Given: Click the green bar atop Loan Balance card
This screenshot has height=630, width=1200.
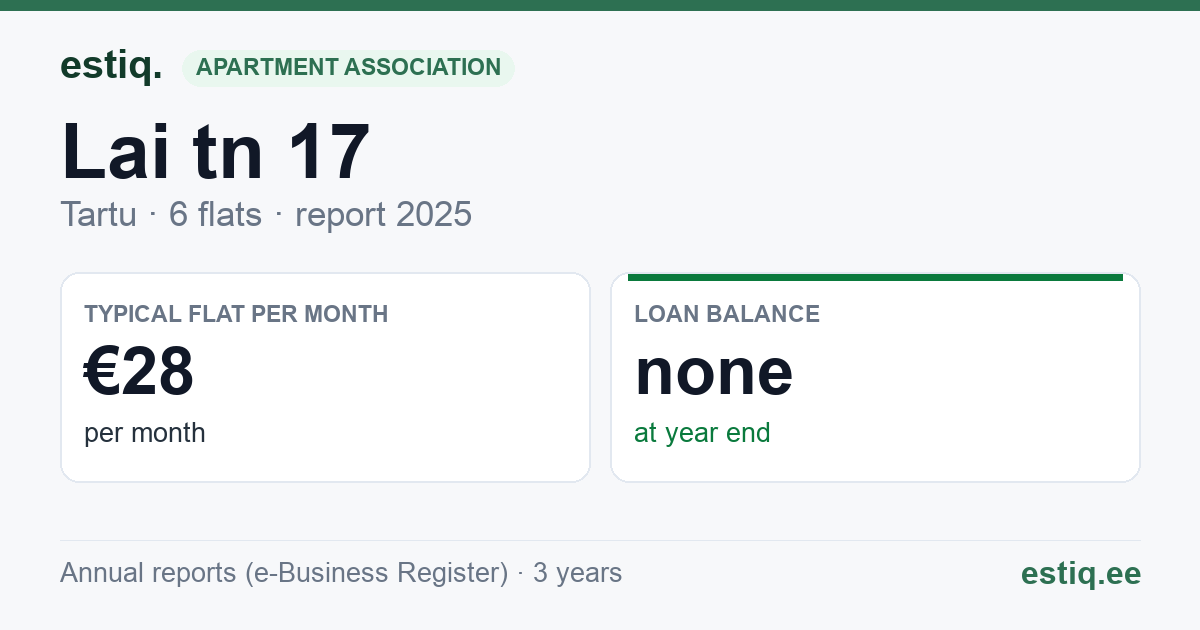Looking at the screenshot, I should [x=875, y=277].
